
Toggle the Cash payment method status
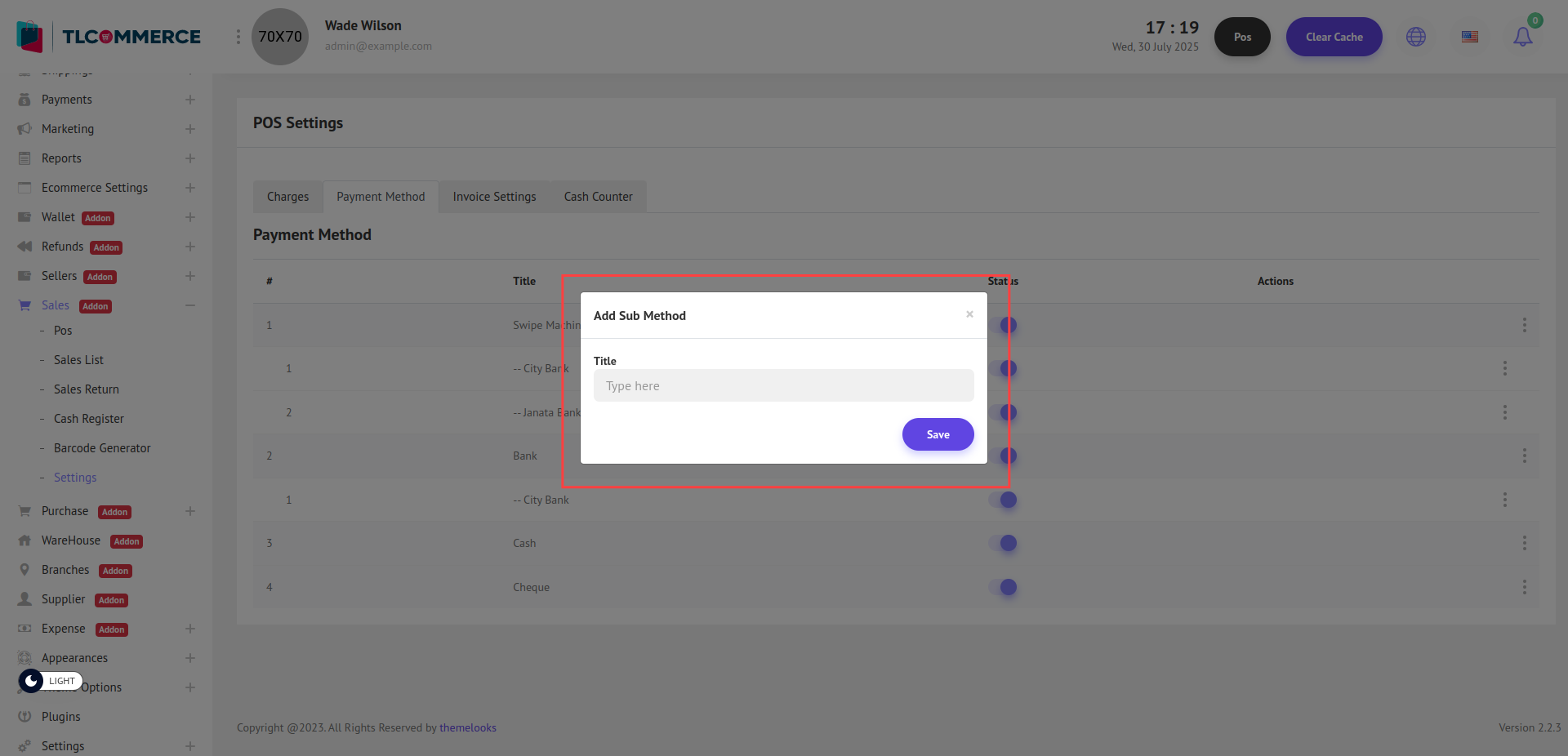click(x=1003, y=543)
